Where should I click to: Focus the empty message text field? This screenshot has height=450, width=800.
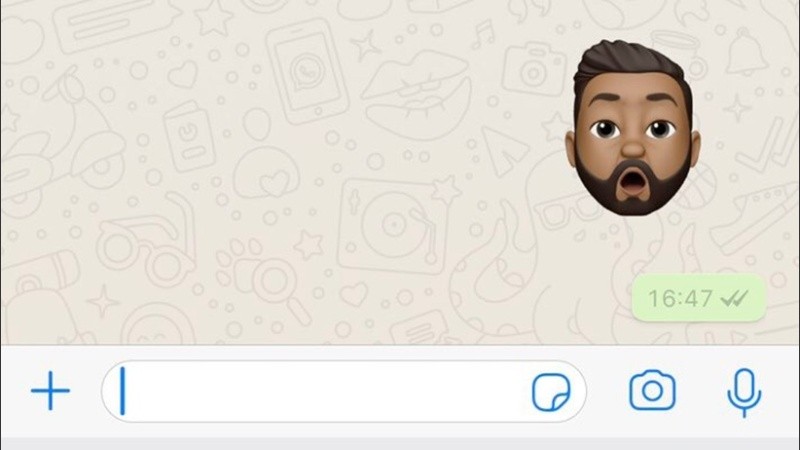tap(343, 391)
